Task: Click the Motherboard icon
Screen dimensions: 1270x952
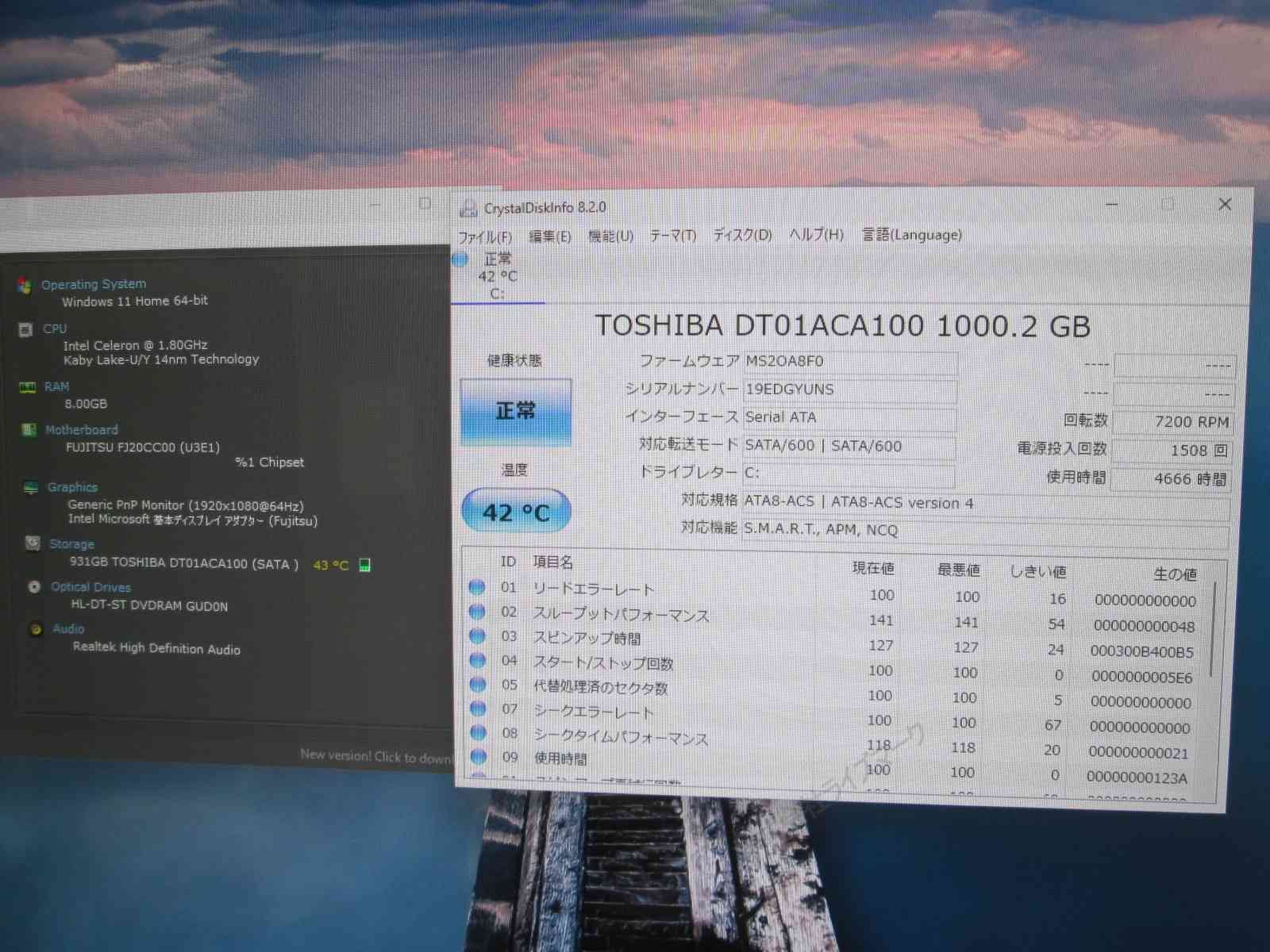Action: pyautogui.click(x=29, y=430)
